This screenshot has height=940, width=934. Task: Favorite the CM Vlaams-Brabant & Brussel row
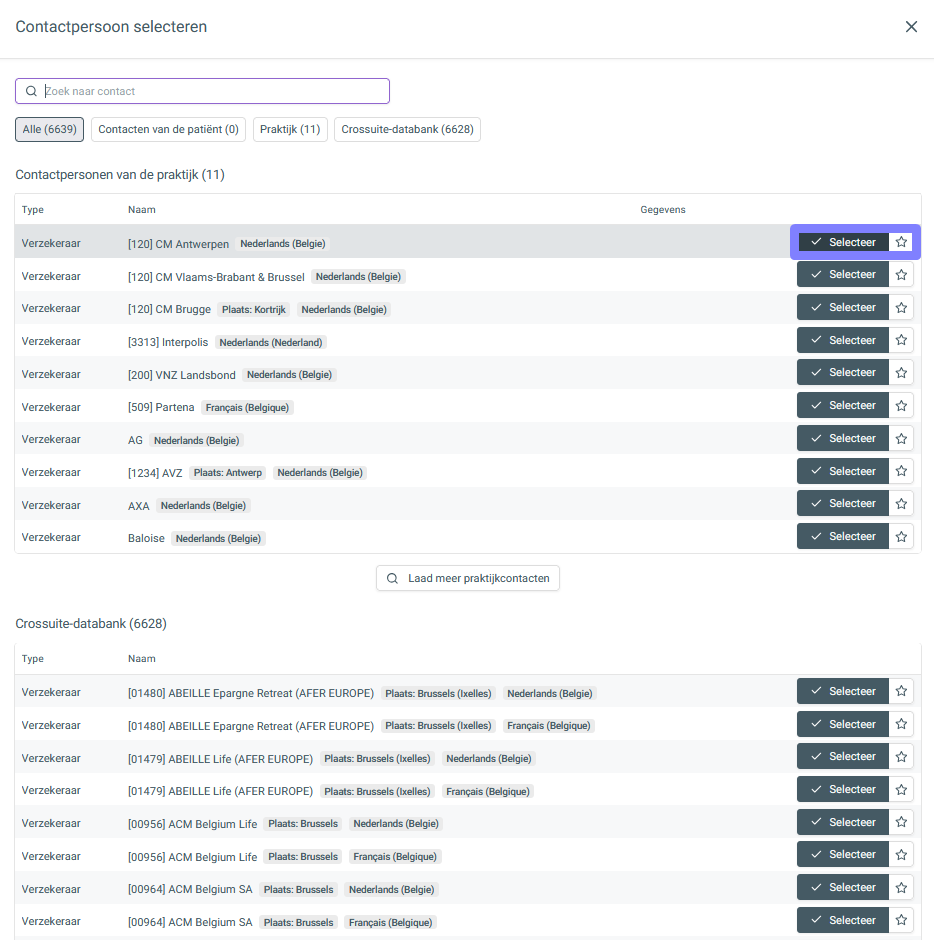pos(901,275)
